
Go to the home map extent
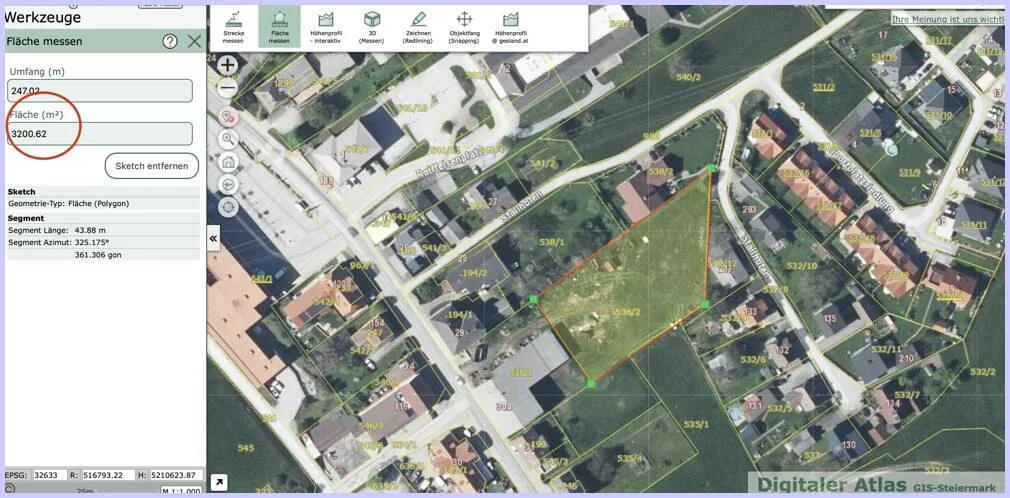[x=228, y=162]
